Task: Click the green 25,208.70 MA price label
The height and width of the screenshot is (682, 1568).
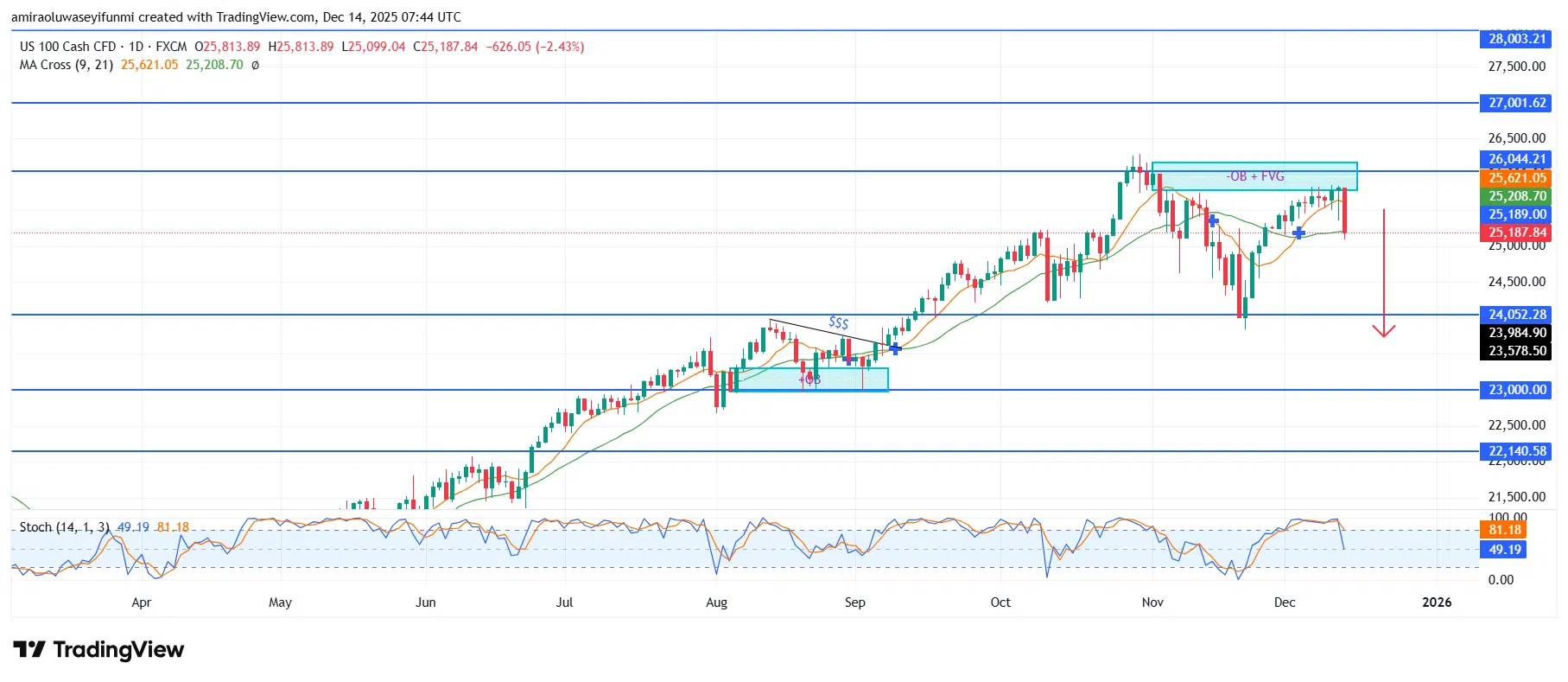Action: (1516, 196)
